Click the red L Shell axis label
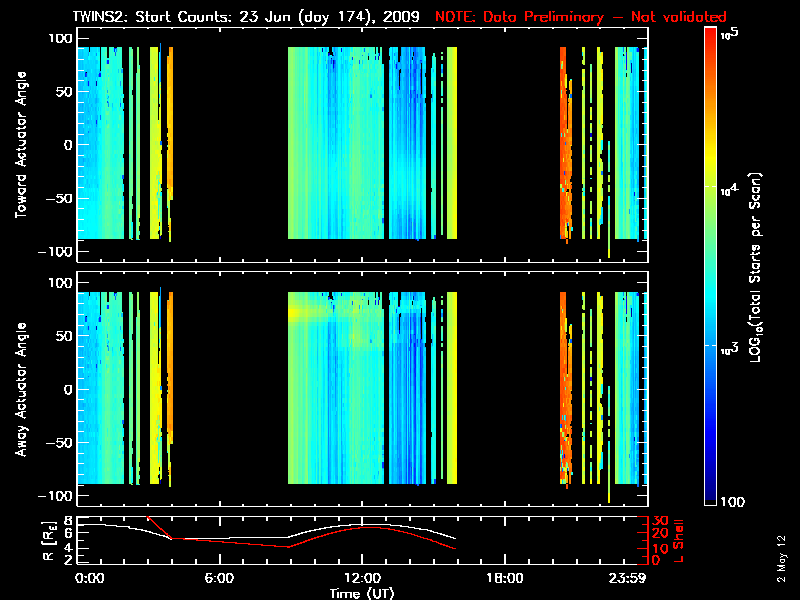The height and width of the screenshot is (600, 800). [678, 540]
